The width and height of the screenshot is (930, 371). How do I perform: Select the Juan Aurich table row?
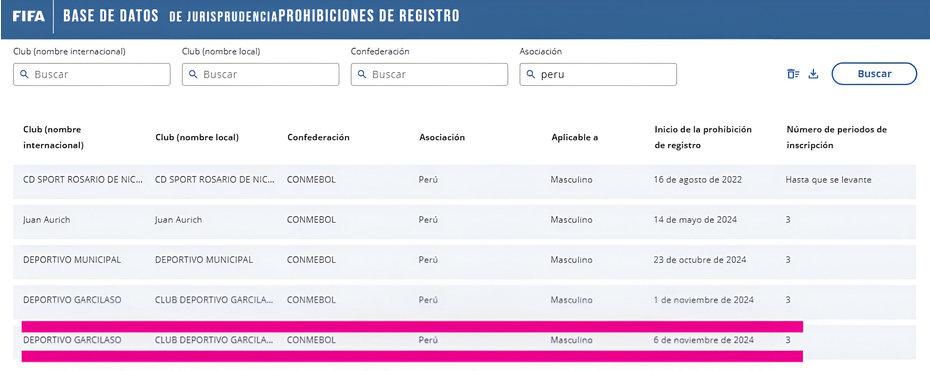pos(464,220)
